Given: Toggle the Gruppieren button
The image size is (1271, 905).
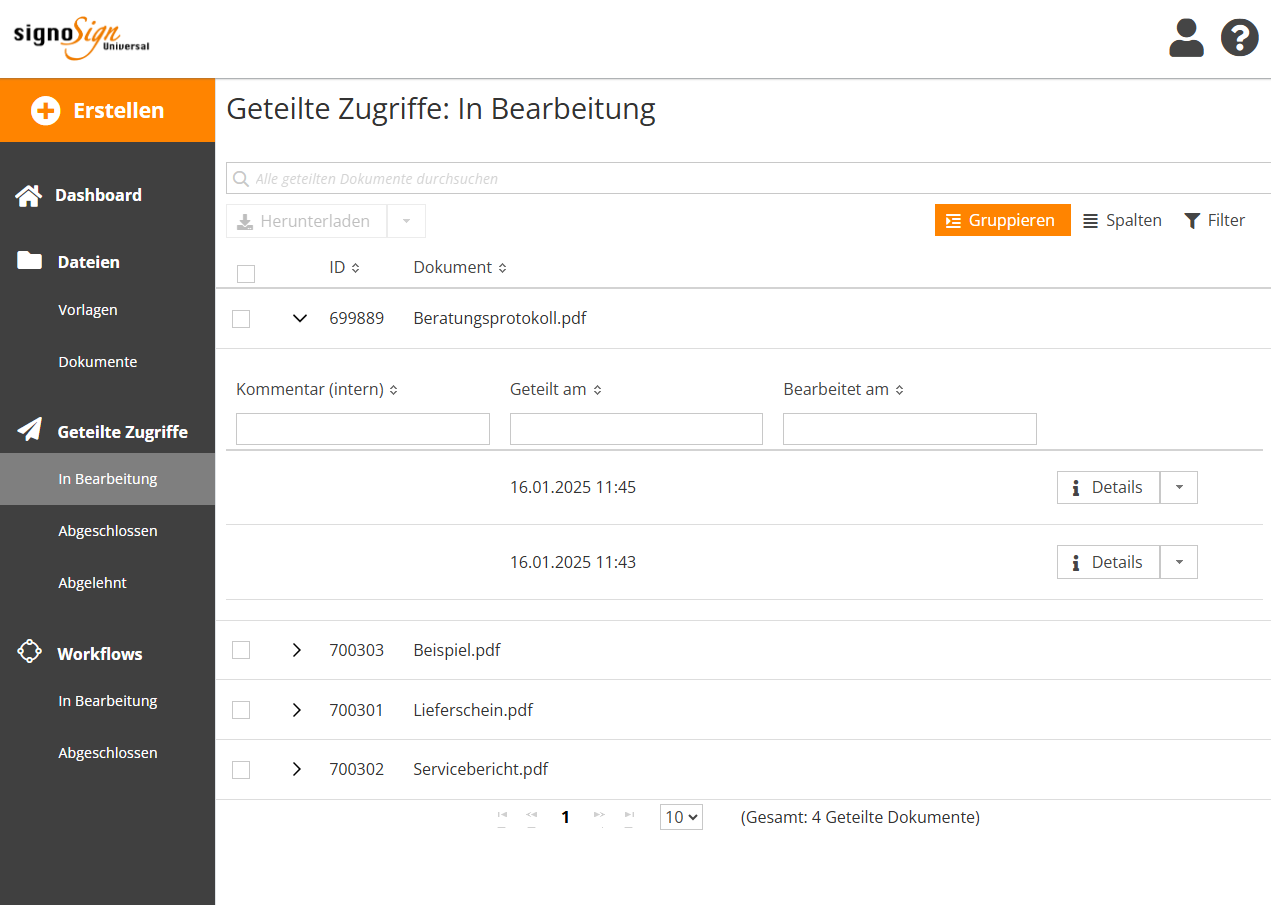Looking at the screenshot, I should click(1002, 220).
